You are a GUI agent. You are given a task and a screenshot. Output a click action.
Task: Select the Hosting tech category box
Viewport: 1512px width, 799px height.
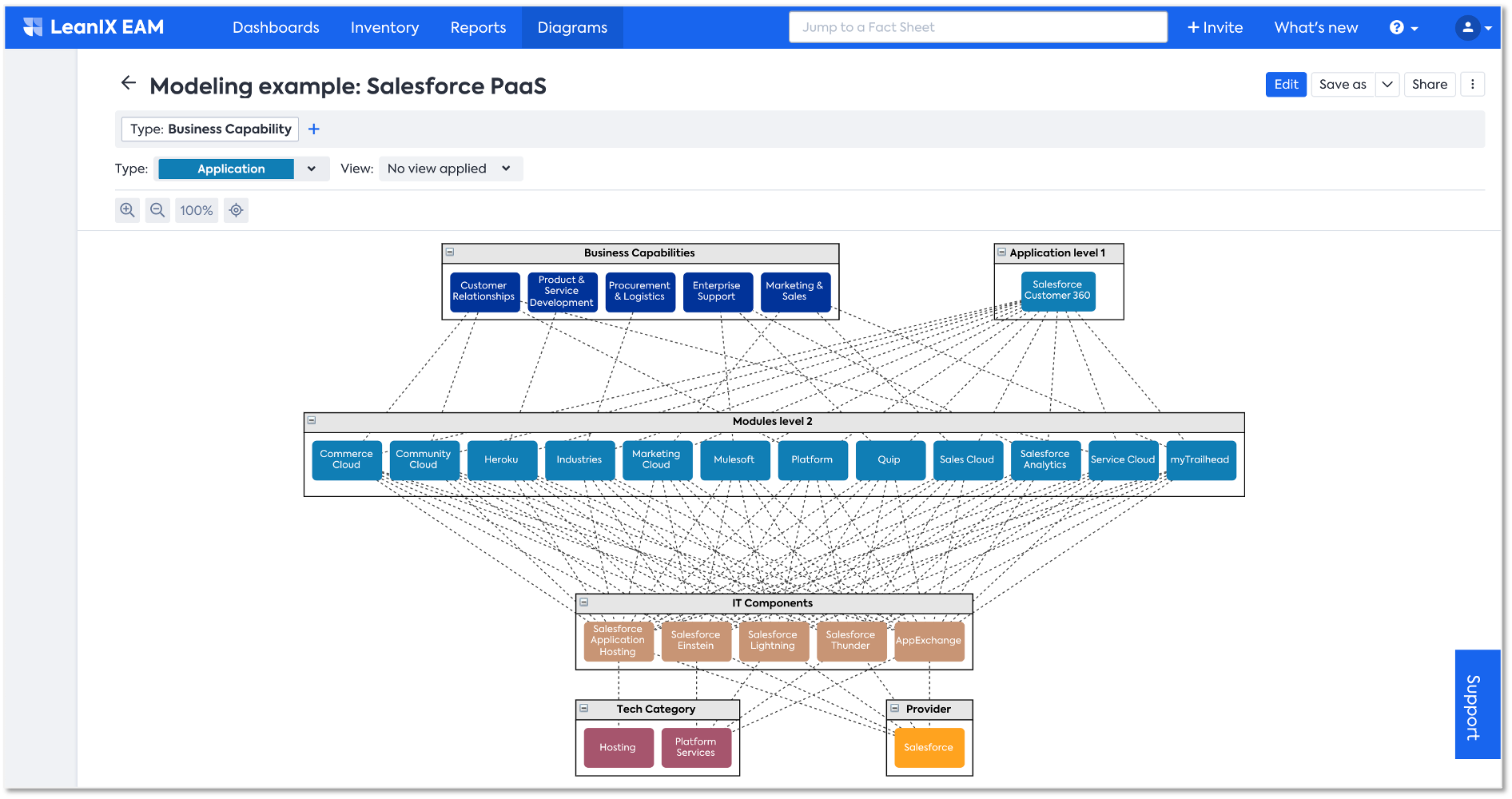(x=619, y=748)
